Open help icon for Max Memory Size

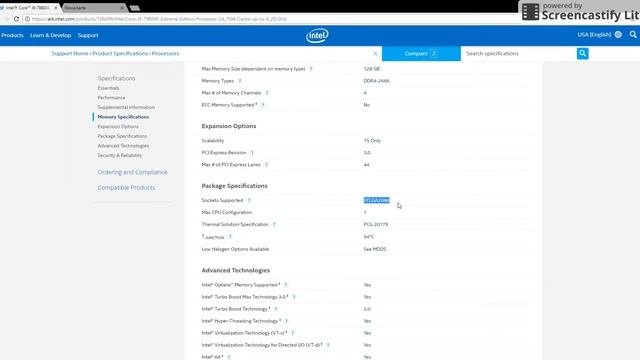[311, 69]
